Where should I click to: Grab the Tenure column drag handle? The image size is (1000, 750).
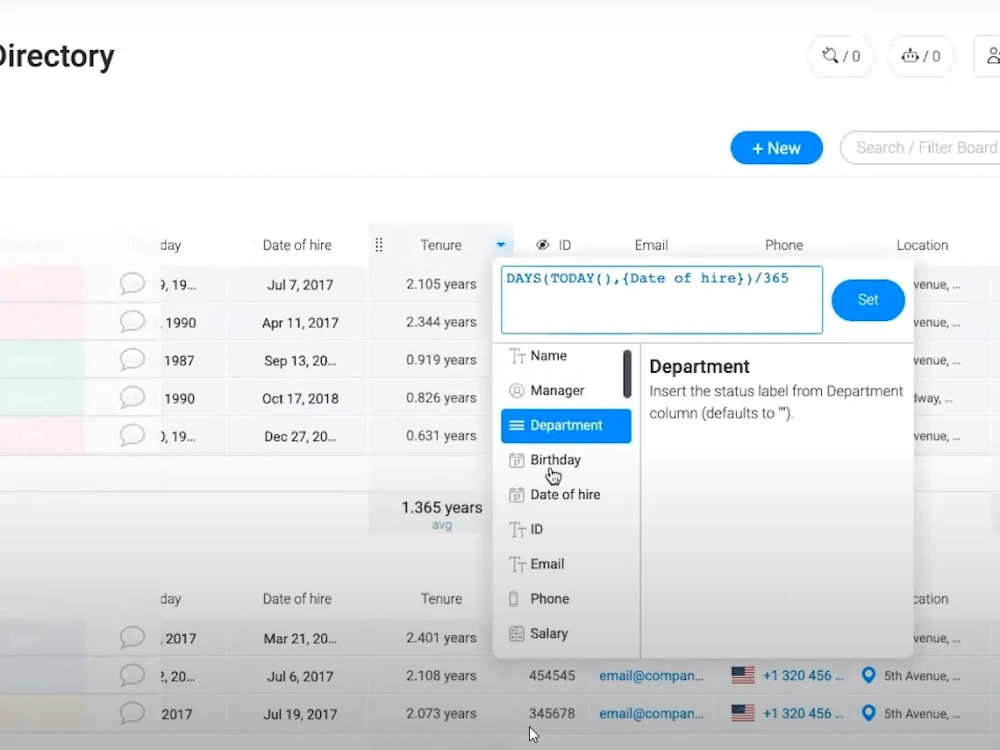pos(379,245)
